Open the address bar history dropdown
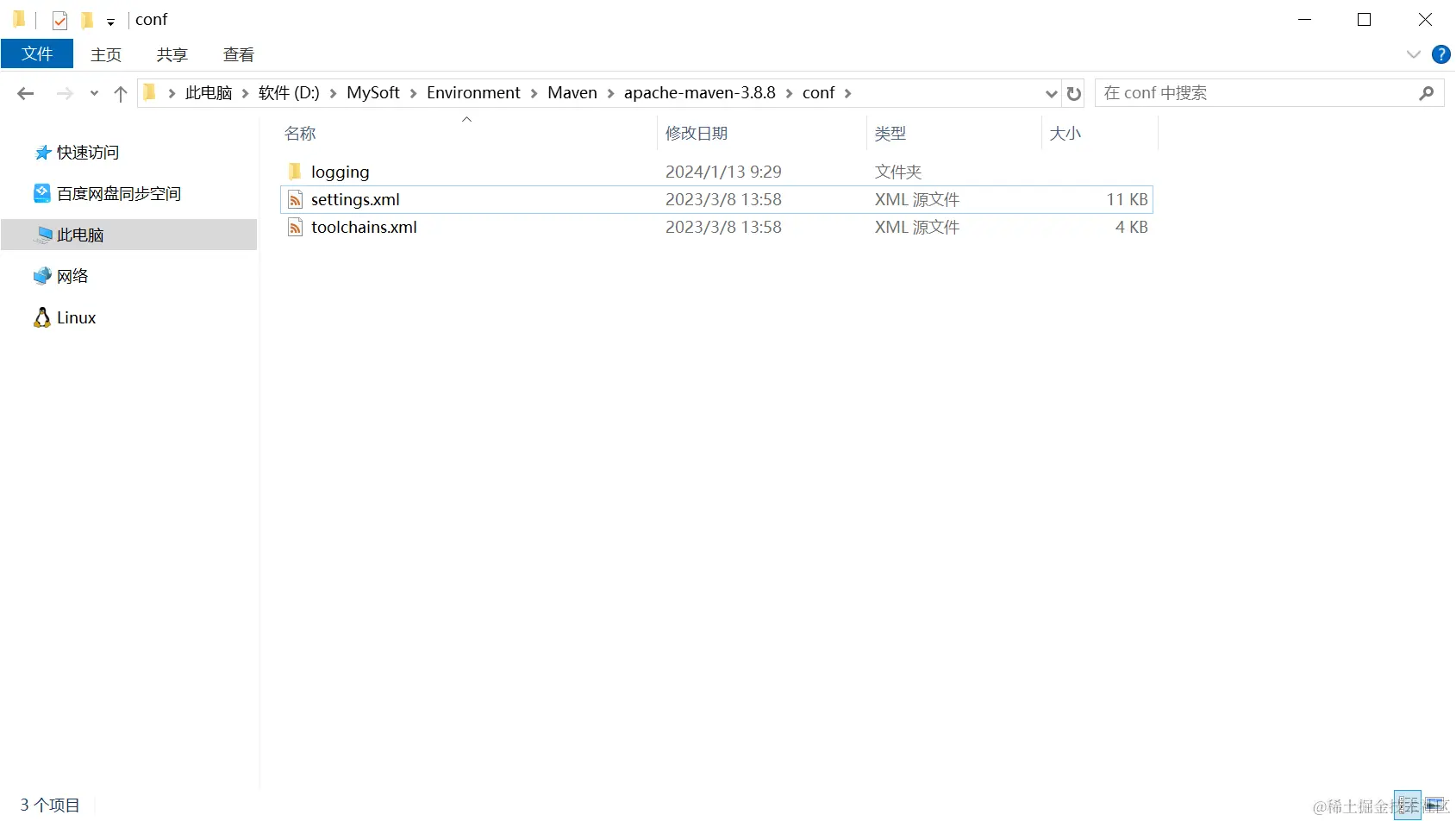This screenshot has height=821, width=1456. tap(1051, 93)
